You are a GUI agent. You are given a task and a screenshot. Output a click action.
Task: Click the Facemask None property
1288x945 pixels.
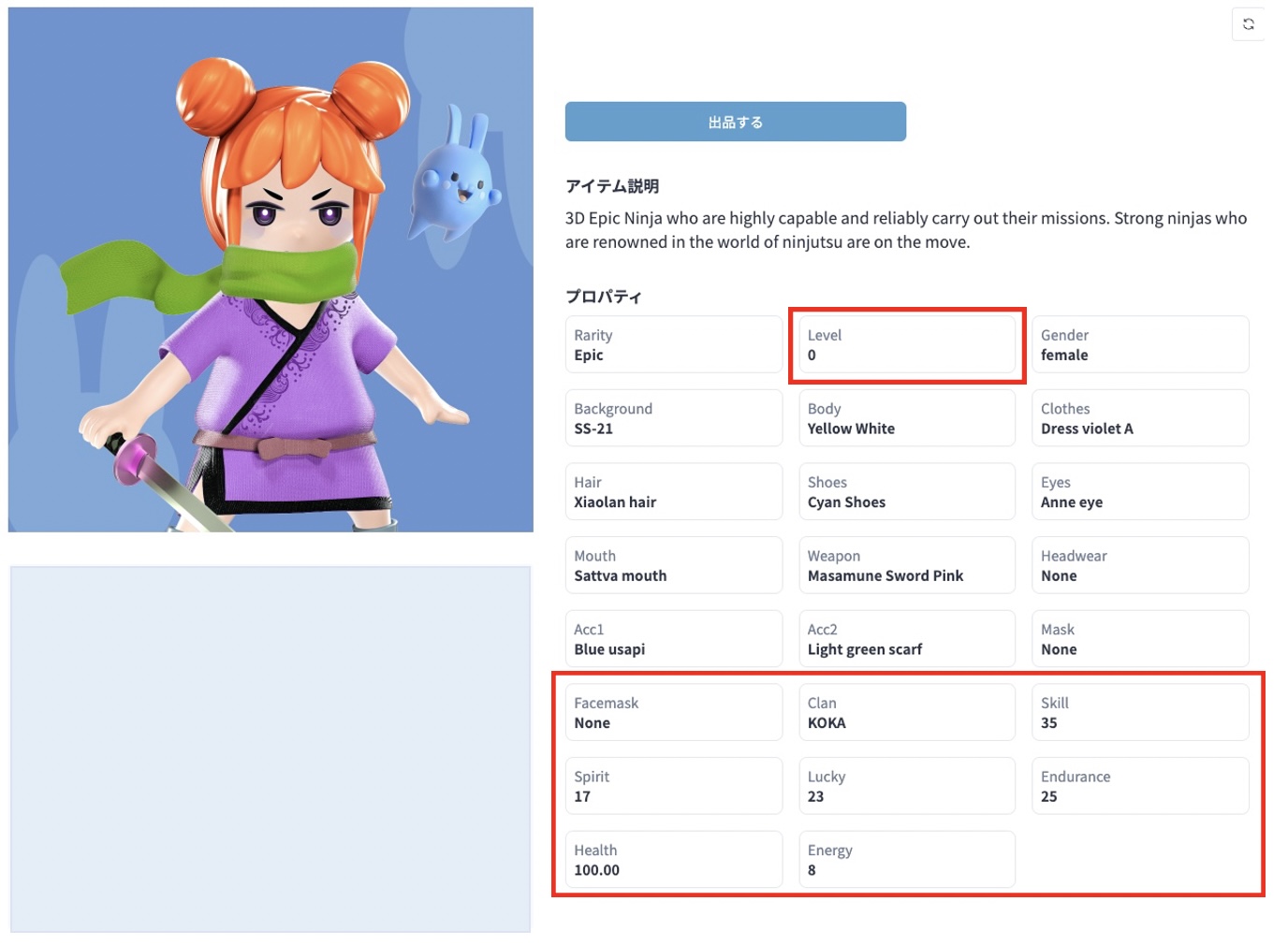(673, 712)
